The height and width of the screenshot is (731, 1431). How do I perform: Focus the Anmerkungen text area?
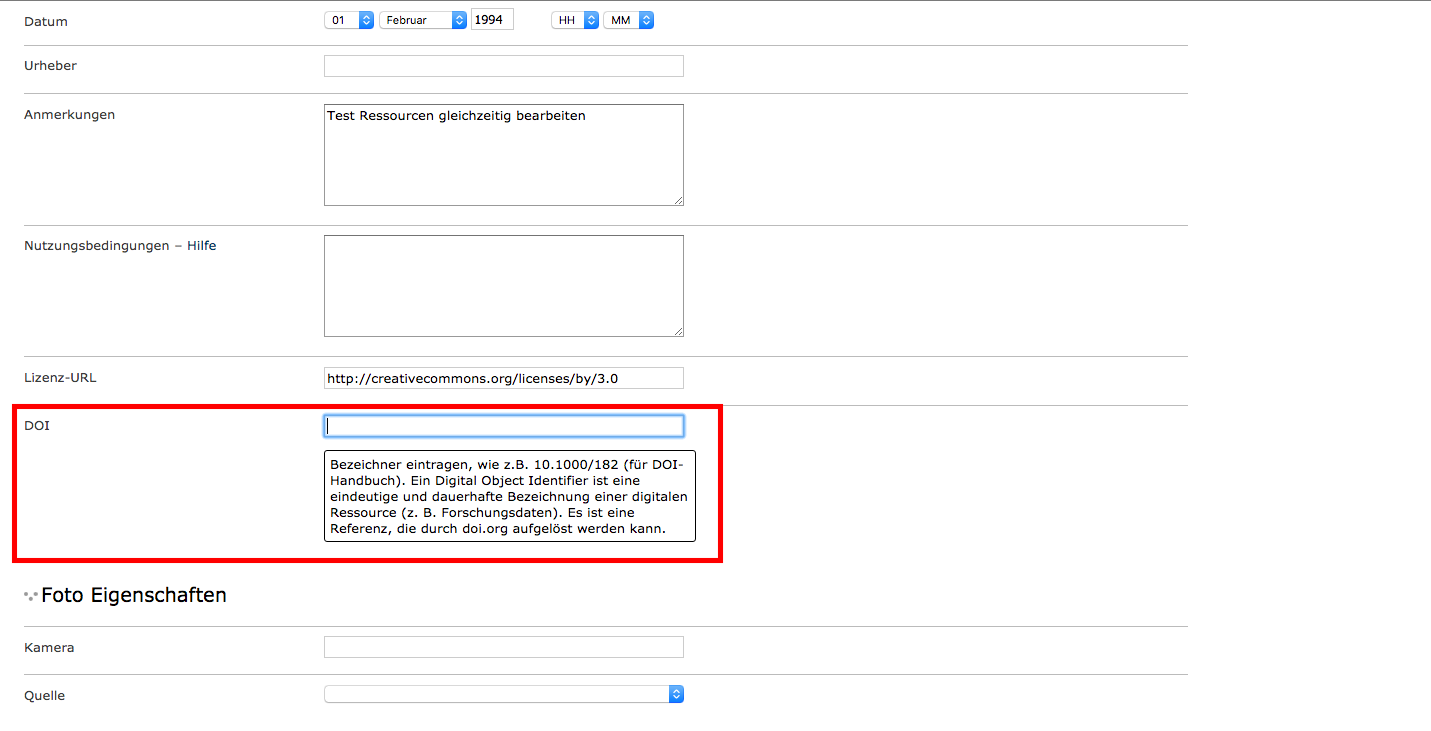tap(503, 155)
